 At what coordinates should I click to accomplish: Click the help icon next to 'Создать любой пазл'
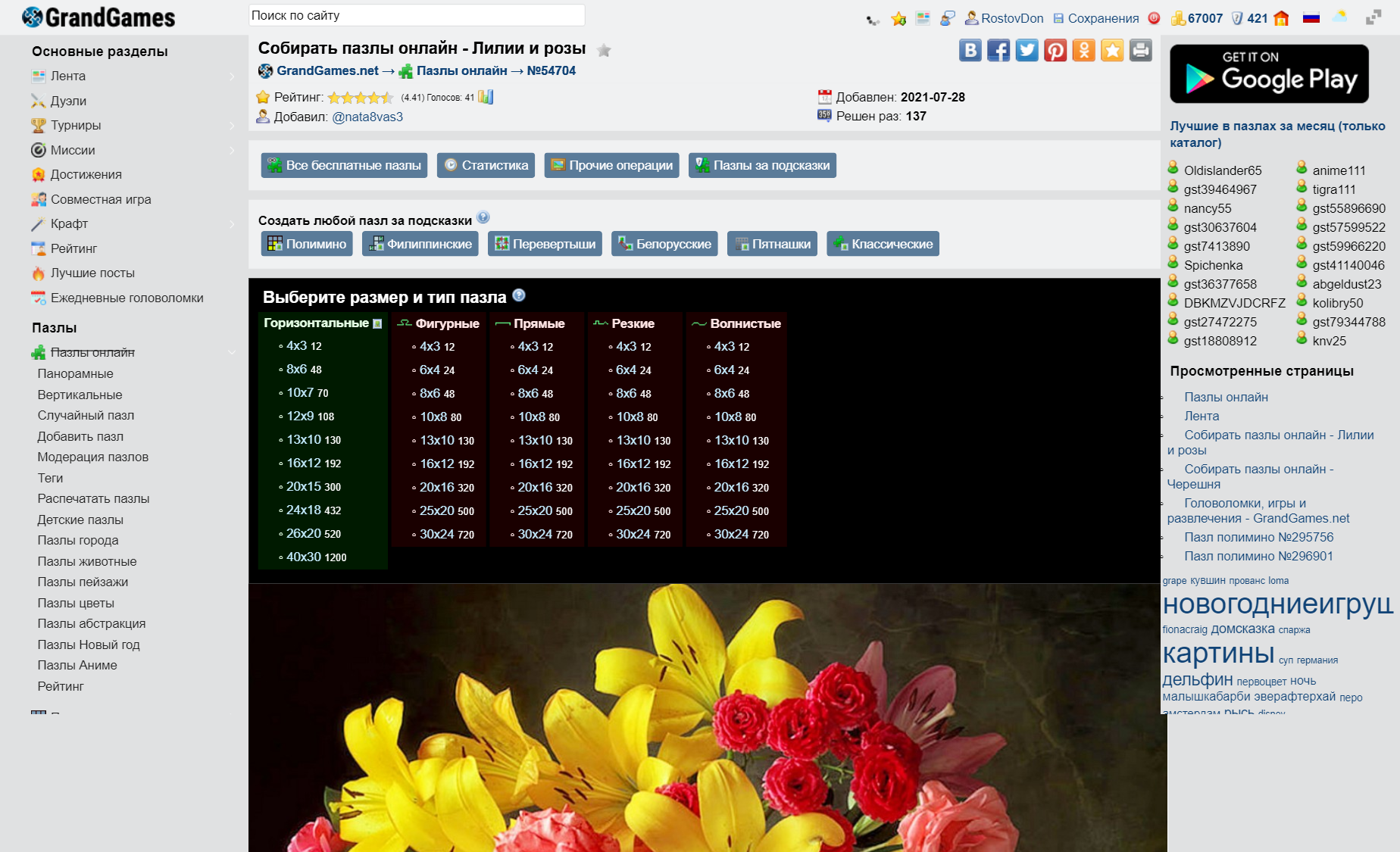click(483, 217)
